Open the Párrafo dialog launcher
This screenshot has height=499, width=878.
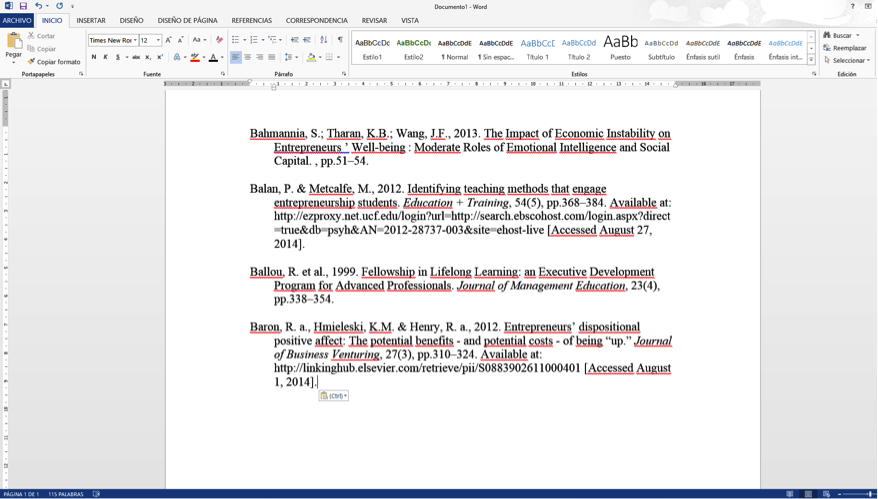pos(344,74)
